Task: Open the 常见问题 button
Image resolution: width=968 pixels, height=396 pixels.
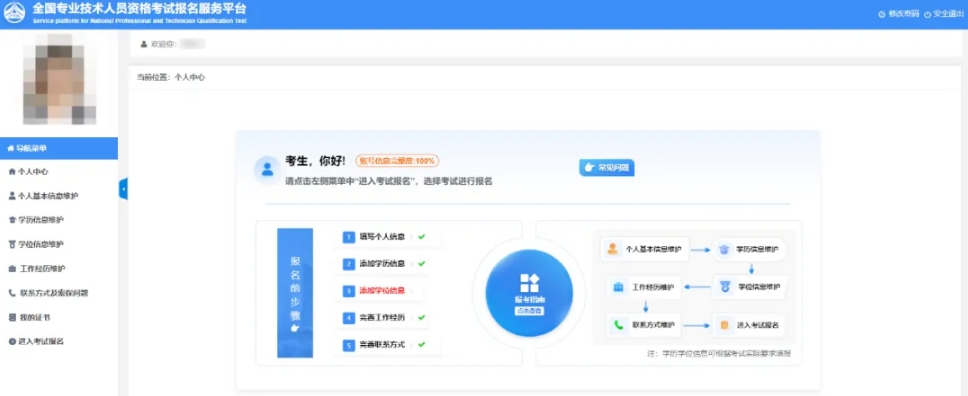Action: [x=606, y=167]
